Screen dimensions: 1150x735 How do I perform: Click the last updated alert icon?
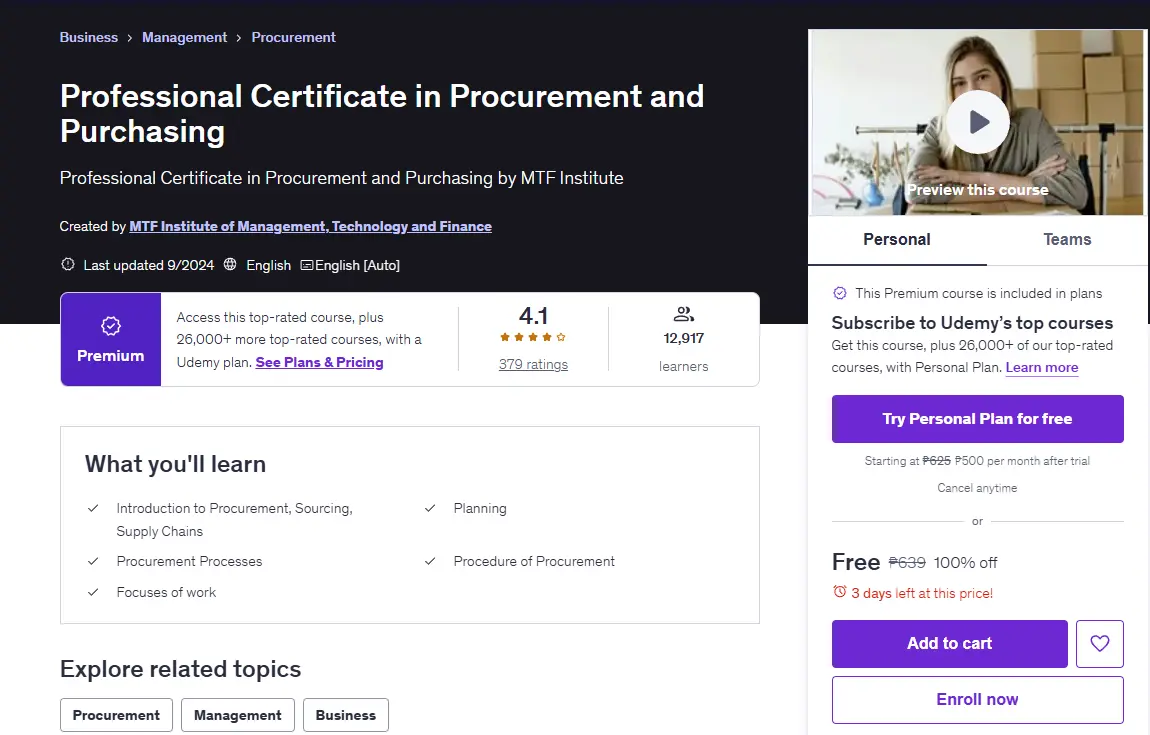tap(67, 264)
